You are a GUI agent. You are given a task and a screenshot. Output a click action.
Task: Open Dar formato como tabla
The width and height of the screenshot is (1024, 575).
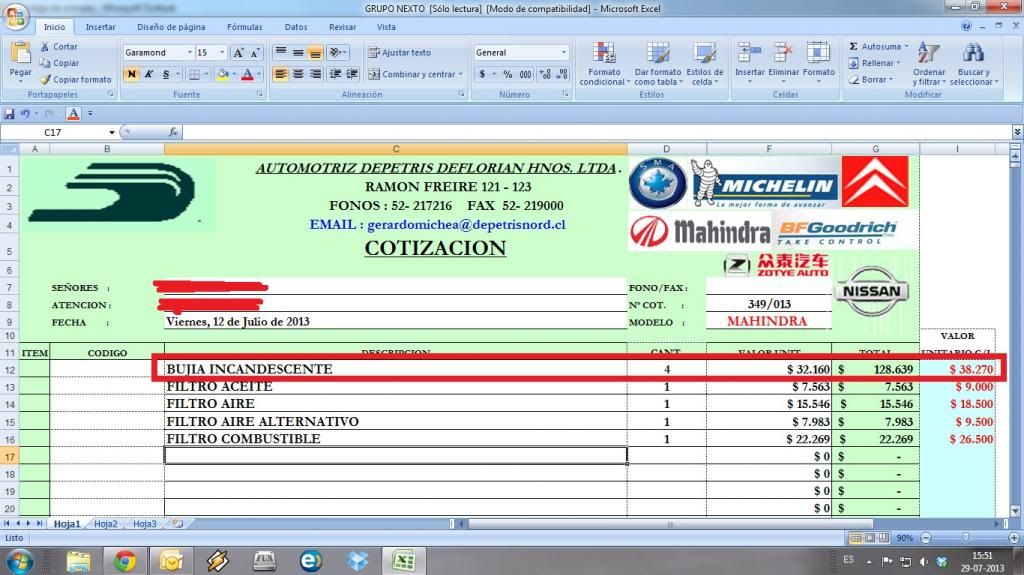658,63
